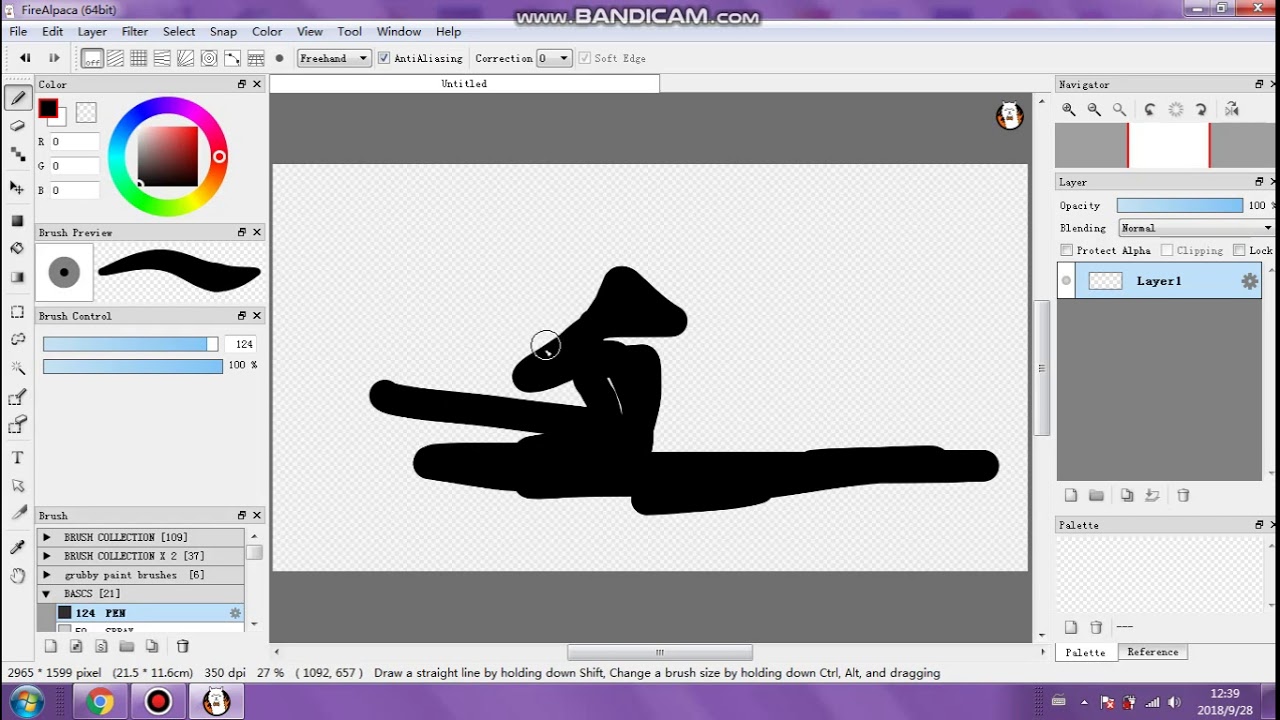1280x720 pixels.
Task: Select the Text tool
Action: coord(17,458)
